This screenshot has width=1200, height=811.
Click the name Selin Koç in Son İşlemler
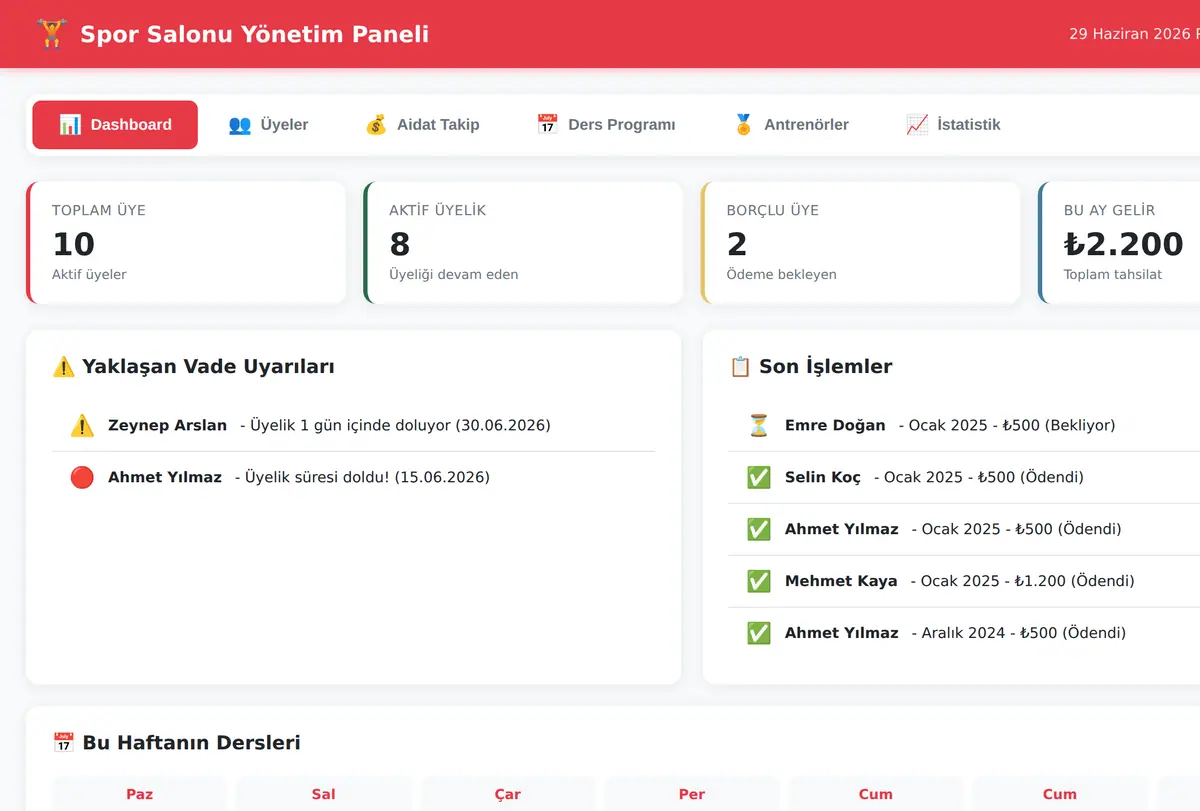(823, 478)
